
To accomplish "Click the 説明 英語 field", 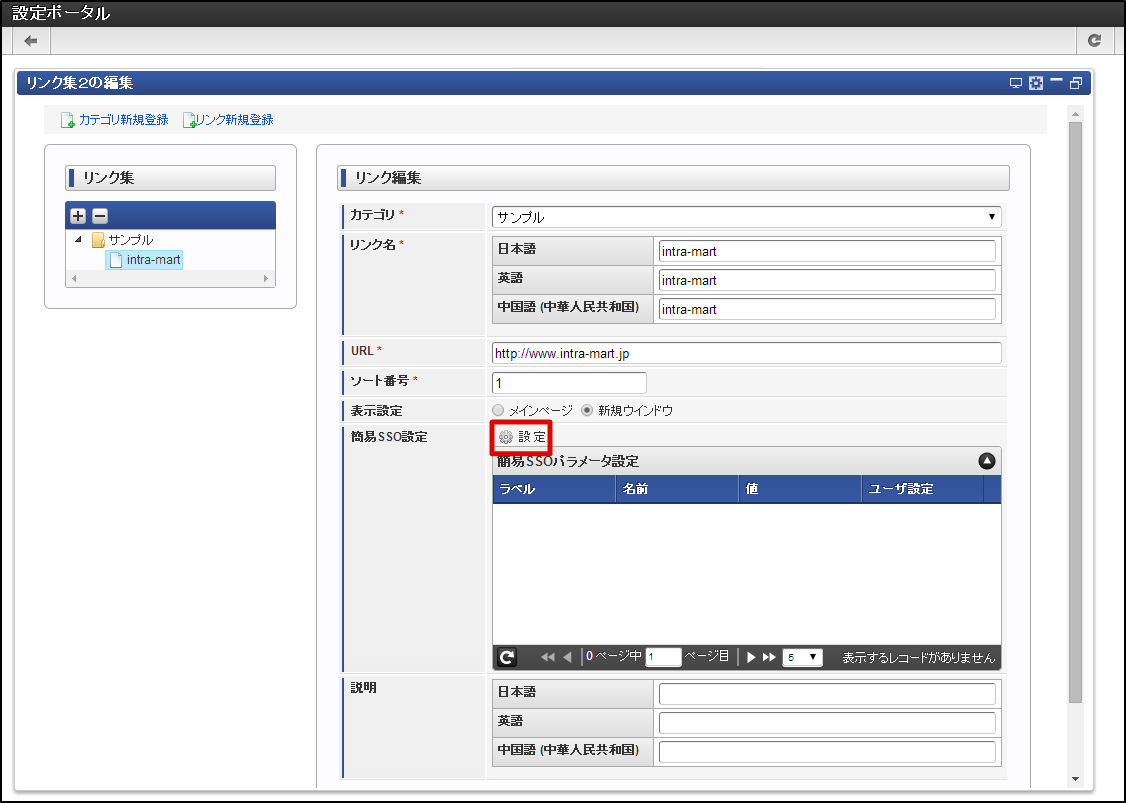I will pos(827,723).
